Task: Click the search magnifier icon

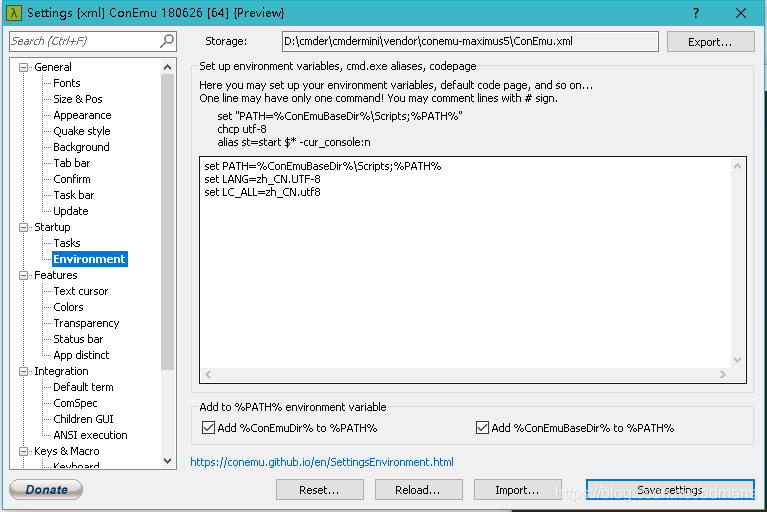Action: coord(167,41)
